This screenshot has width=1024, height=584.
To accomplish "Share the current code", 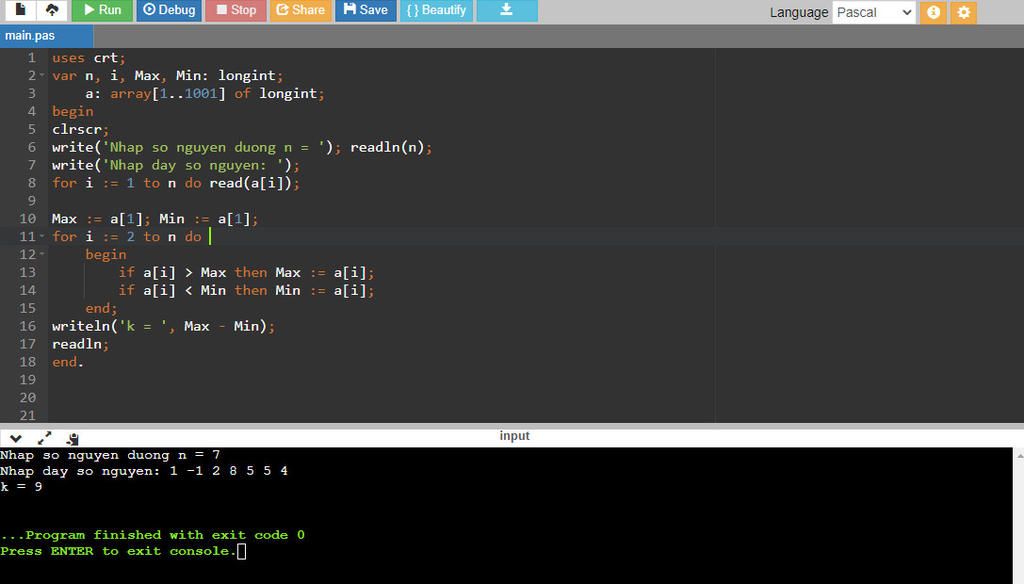I will click(300, 10).
